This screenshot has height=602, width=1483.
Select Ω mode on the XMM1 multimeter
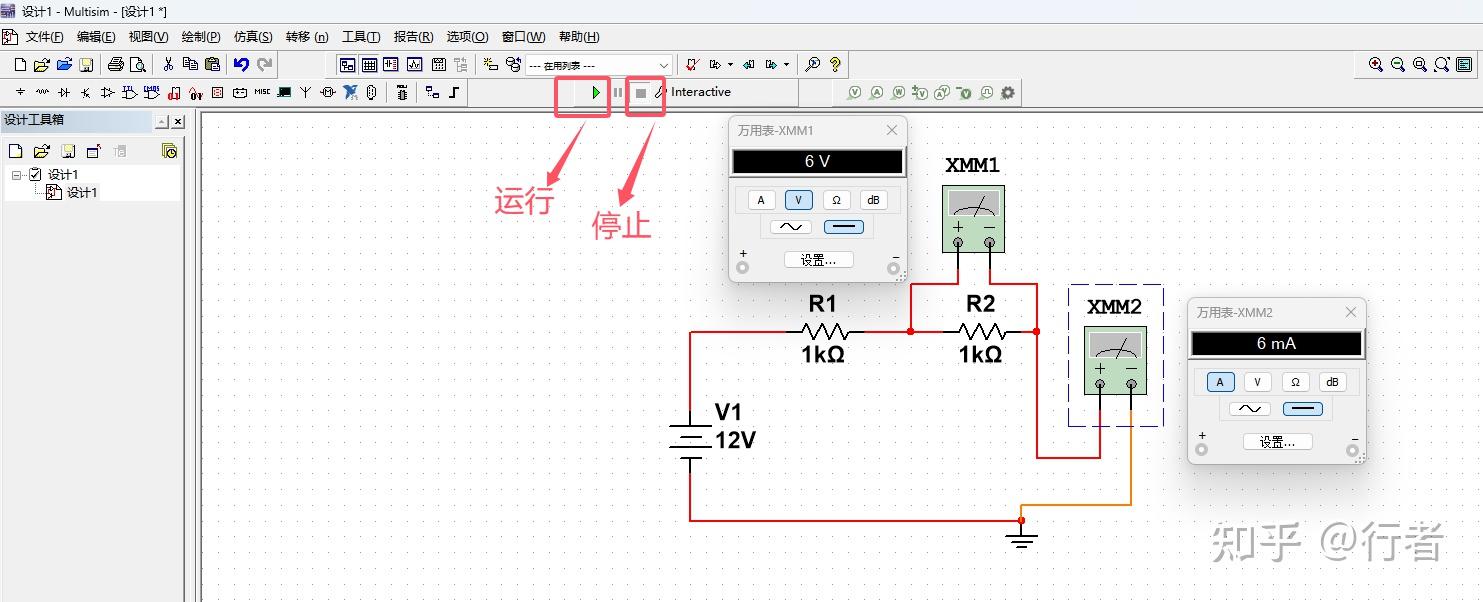click(x=836, y=199)
